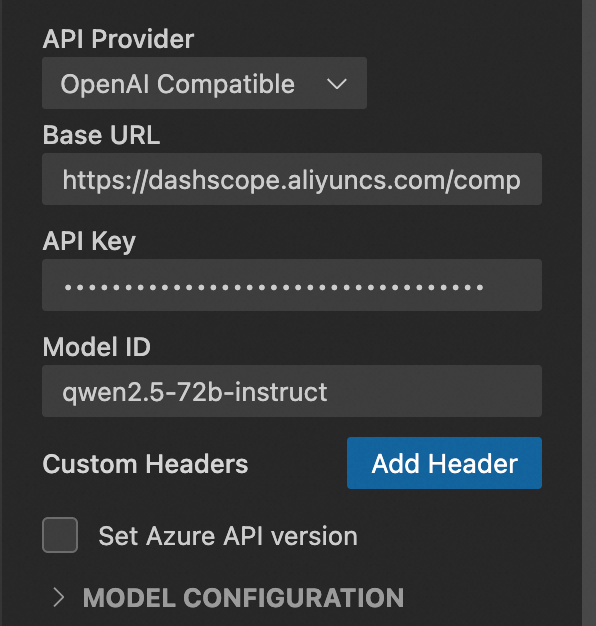The height and width of the screenshot is (626, 596).
Task: Click the 'OpenAI Compatible' text in selector
Action: (178, 84)
